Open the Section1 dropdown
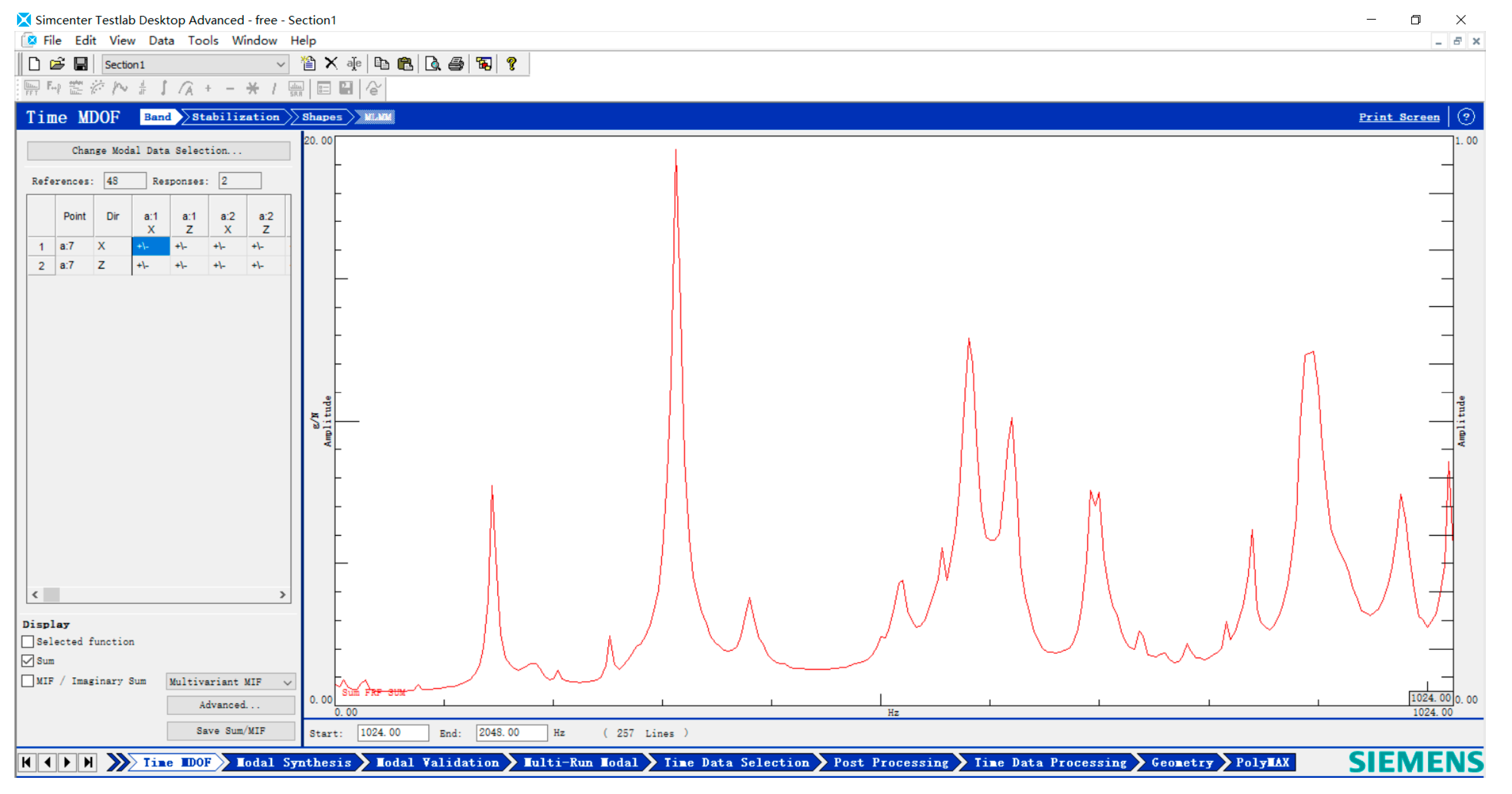The width and height of the screenshot is (1512, 794). click(281, 65)
